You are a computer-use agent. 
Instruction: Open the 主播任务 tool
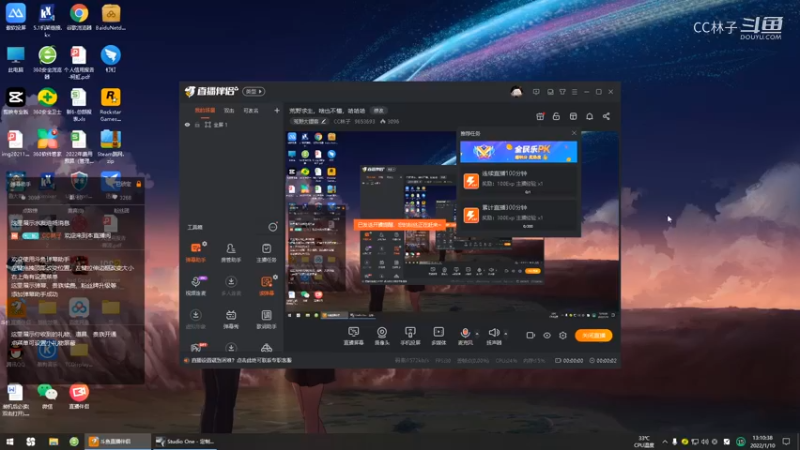pos(266,253)
